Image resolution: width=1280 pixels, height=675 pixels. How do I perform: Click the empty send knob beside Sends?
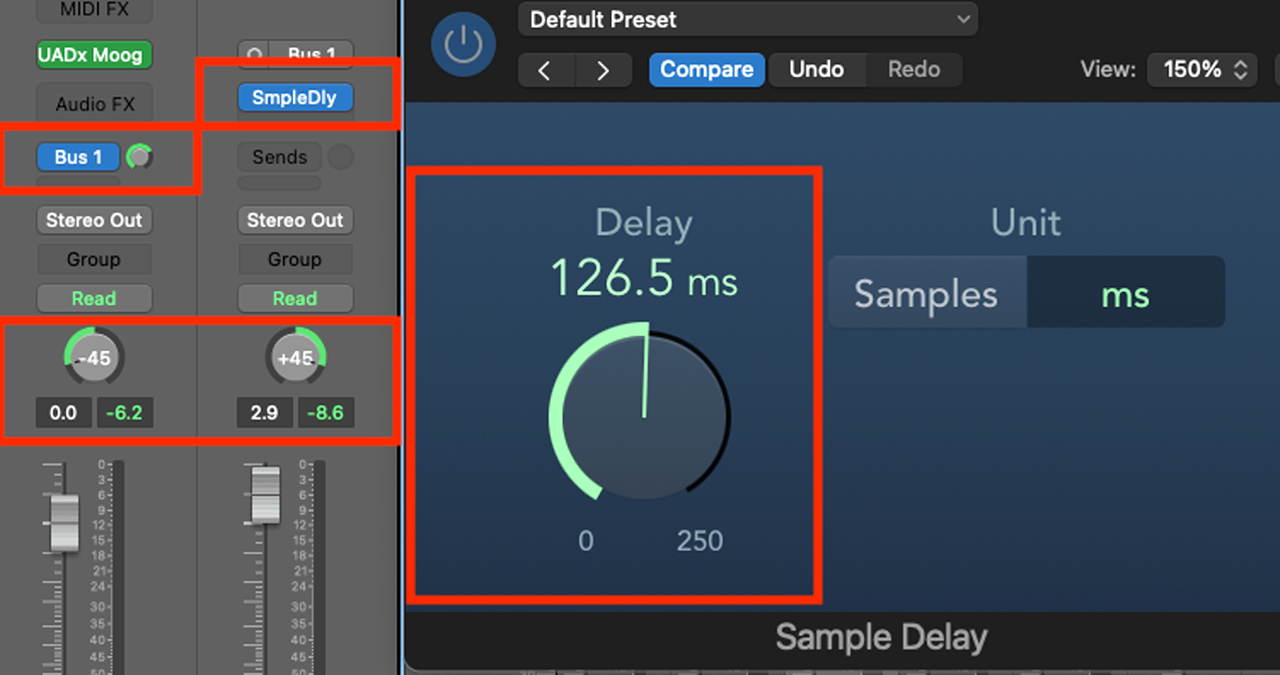click(x=341, y=157)
